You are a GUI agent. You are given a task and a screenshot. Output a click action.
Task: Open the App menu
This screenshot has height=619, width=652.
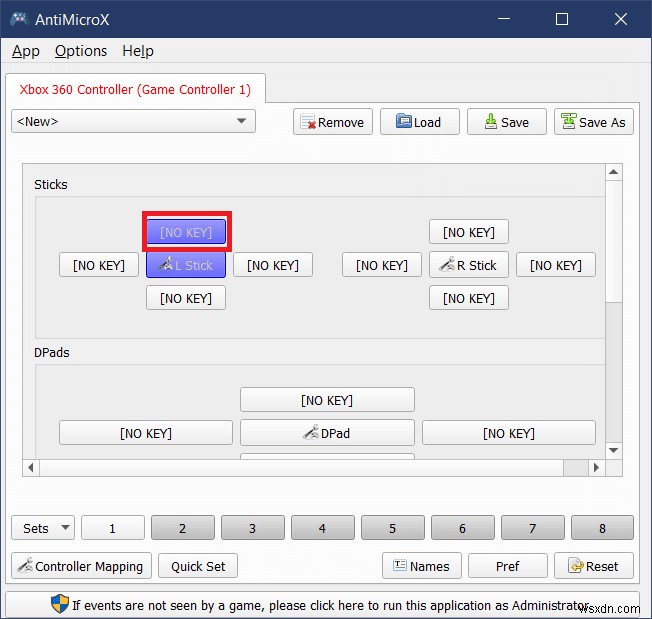[26, 51]
